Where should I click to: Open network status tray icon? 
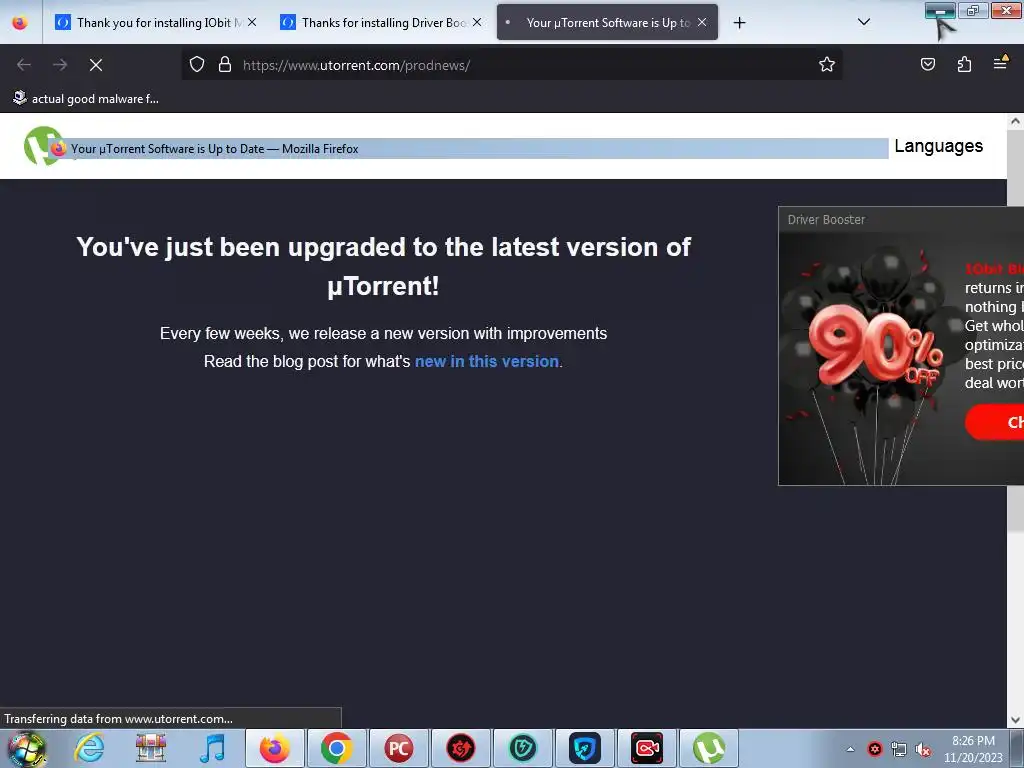[x=899, y=749]
